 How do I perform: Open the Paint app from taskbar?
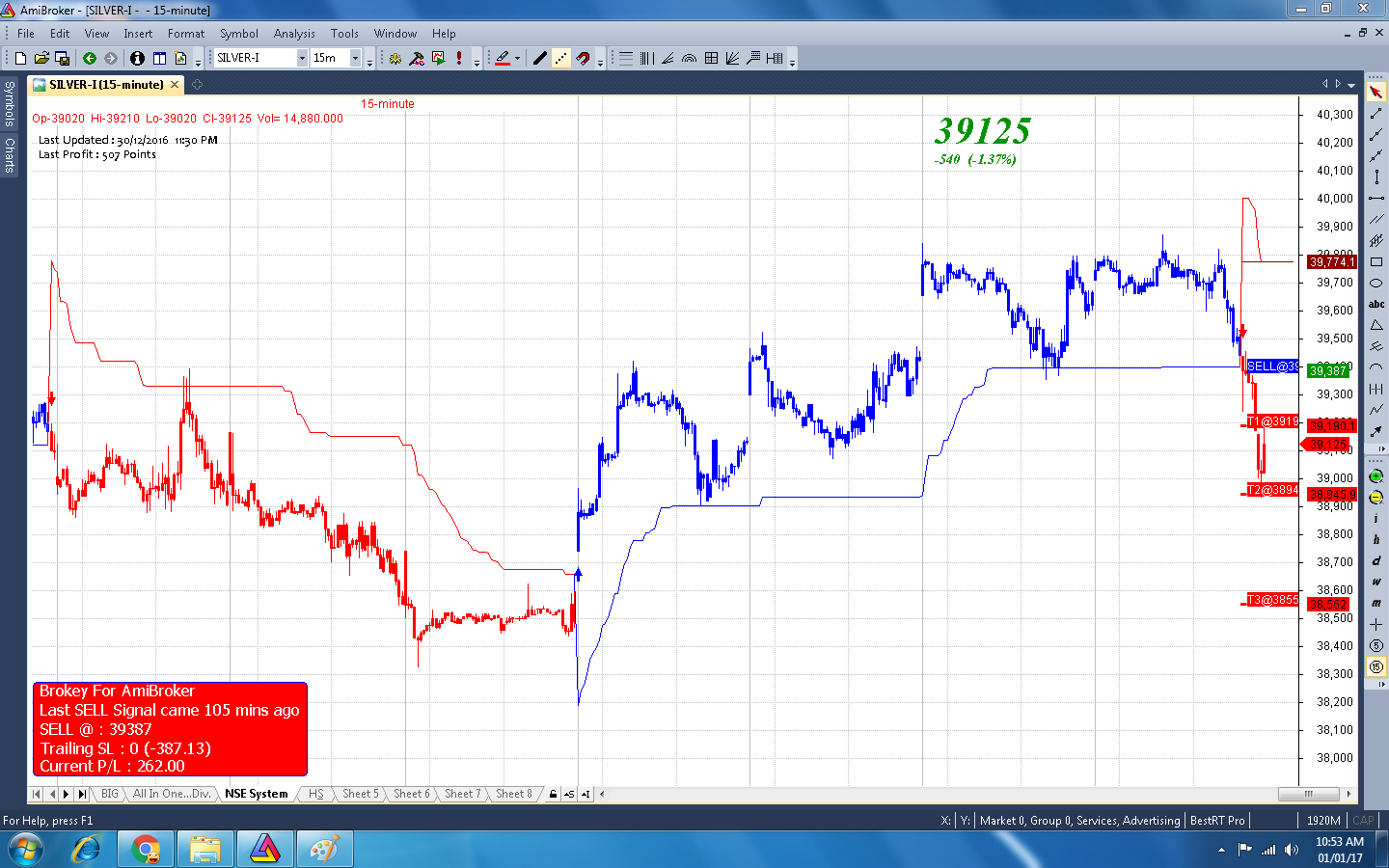(325, 850)
